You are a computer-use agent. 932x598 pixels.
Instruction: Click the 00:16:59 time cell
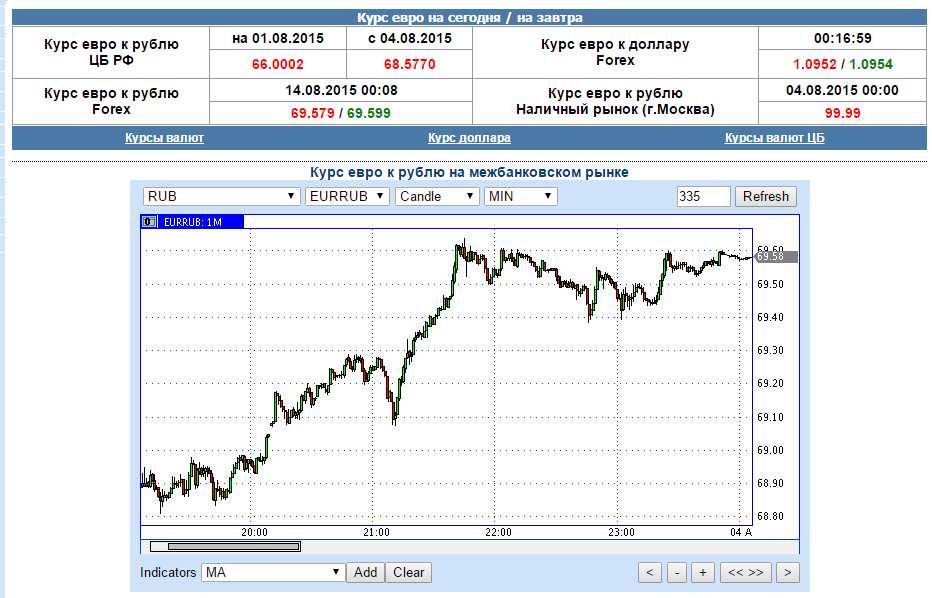842,39
